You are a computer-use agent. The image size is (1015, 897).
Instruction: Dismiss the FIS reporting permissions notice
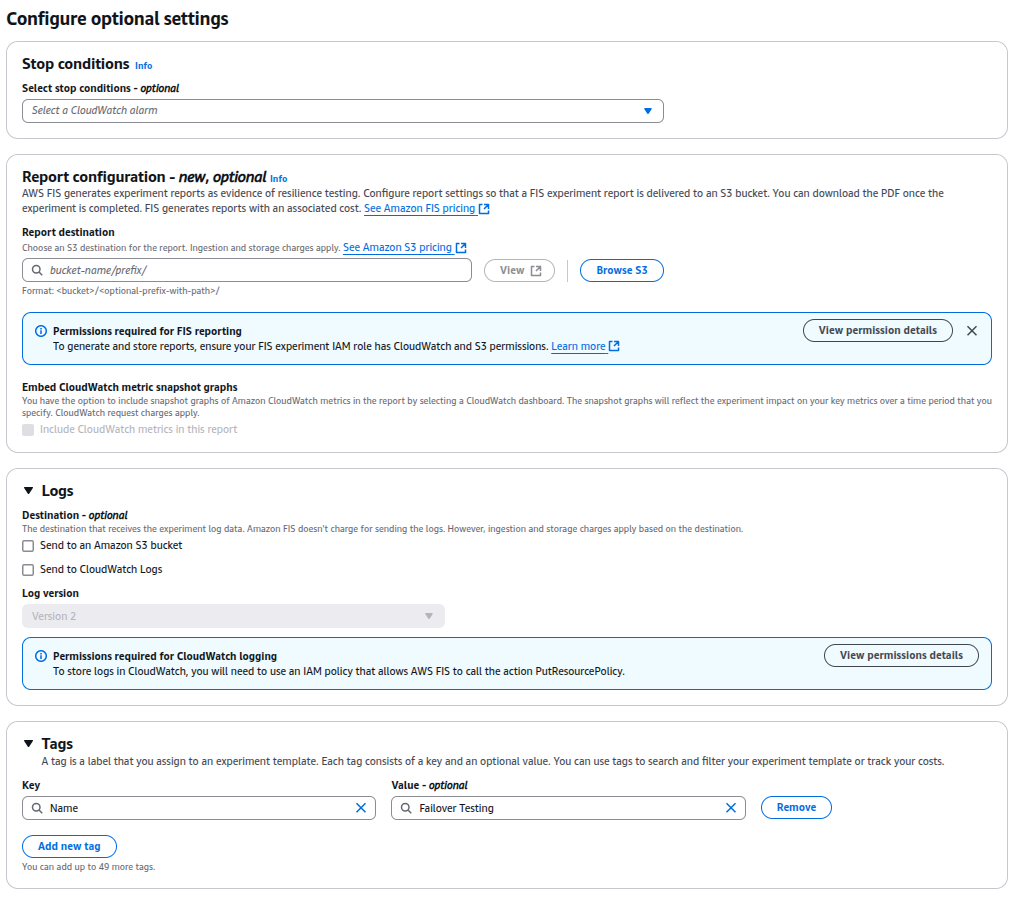(x=972, y=331)
